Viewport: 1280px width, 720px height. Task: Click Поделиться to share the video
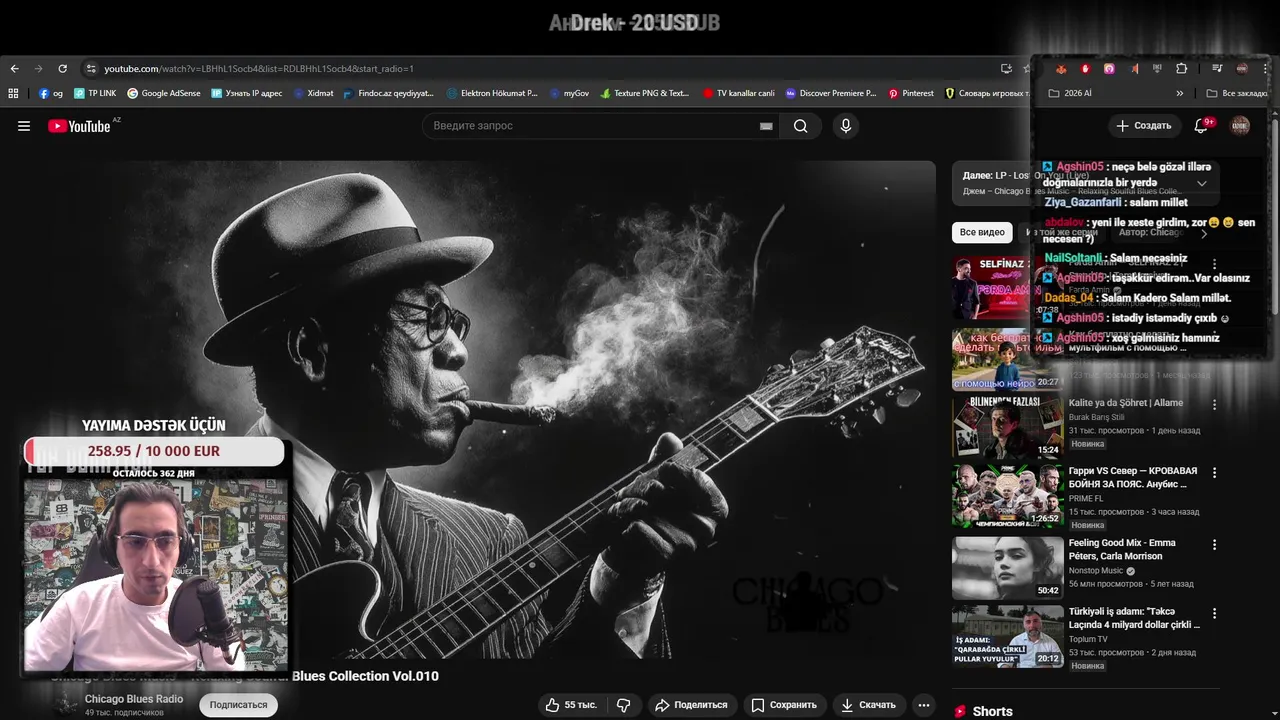(x=691, y=705)
